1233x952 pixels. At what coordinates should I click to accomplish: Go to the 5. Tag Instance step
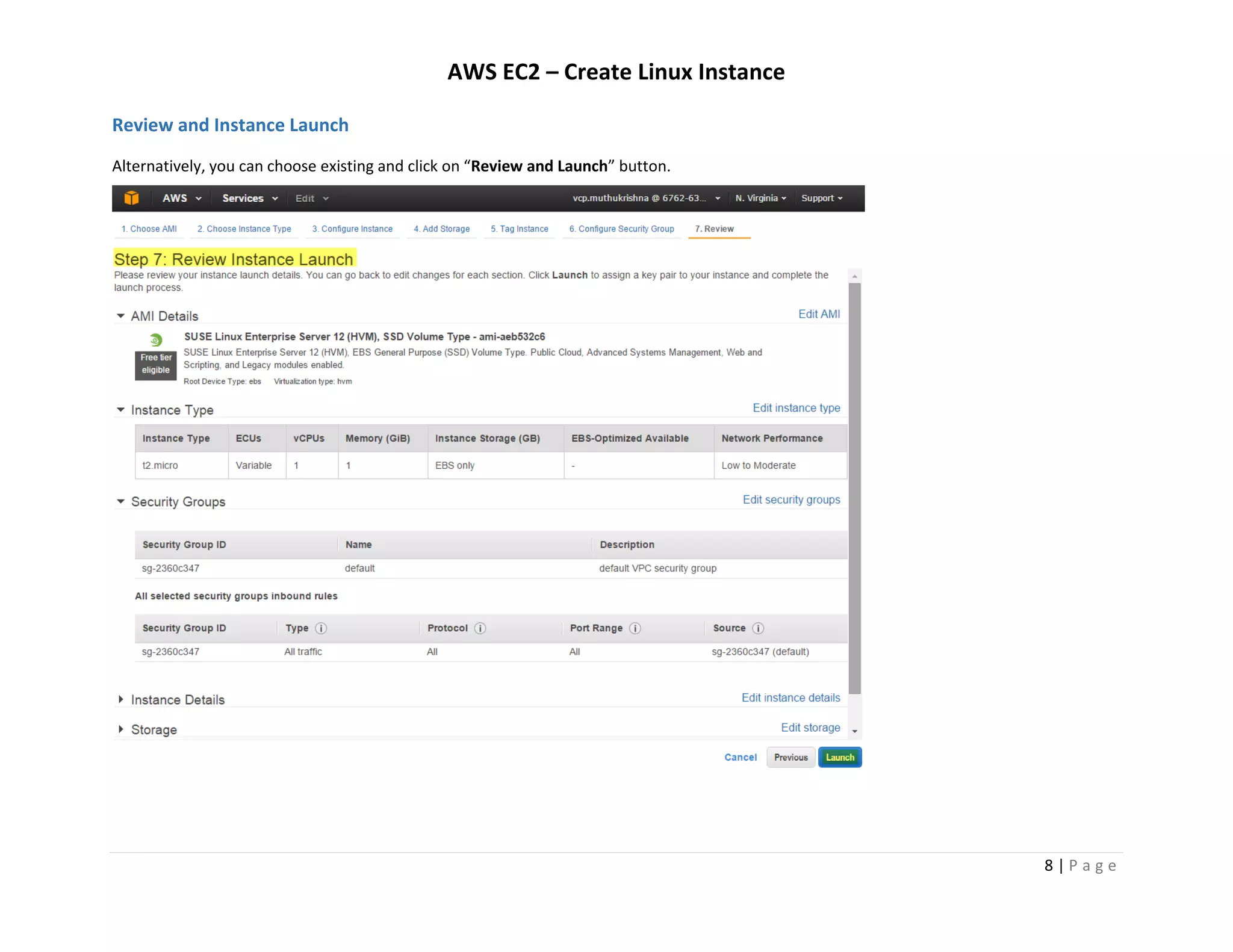point(519,229)
